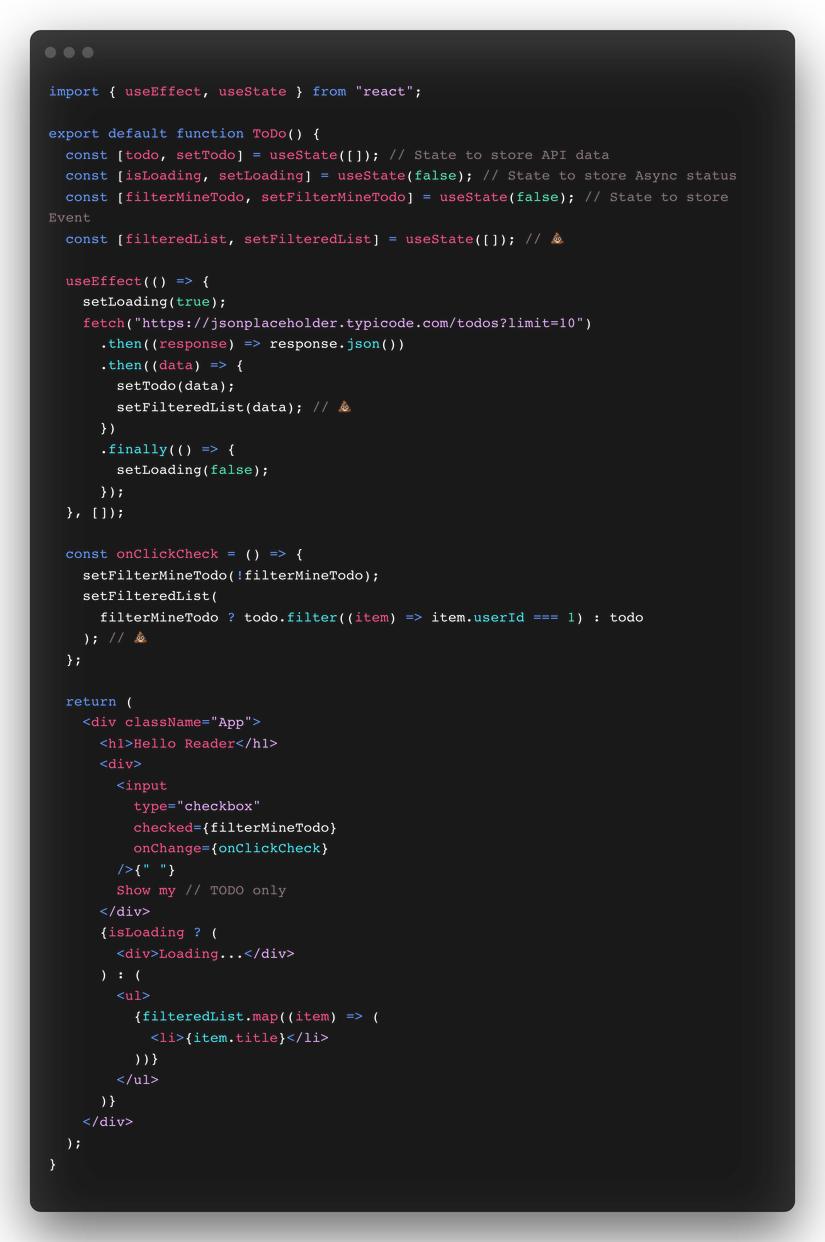Click the first gray window dot
This screenshot has height=1242, width=825.
click(x=50, y=52)
